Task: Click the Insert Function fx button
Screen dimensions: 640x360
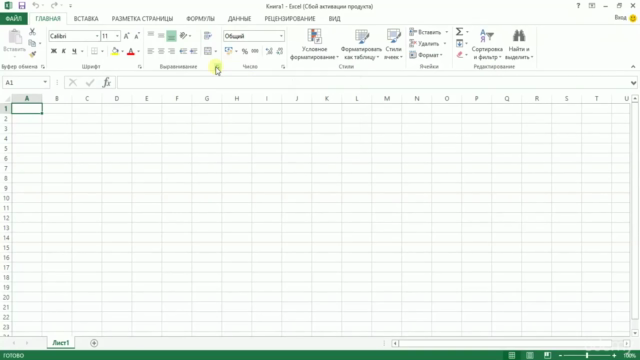Action: tap(107, 82)
